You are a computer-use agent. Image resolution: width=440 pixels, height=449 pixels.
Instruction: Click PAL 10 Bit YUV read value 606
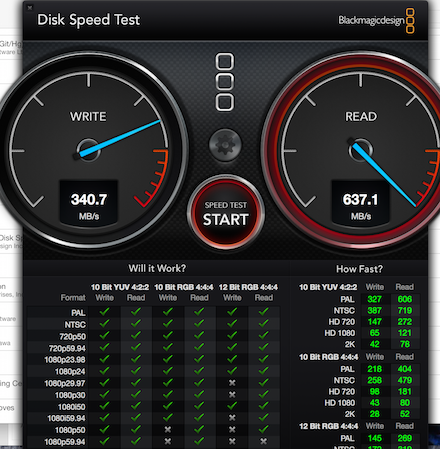[x=405, y=299]
